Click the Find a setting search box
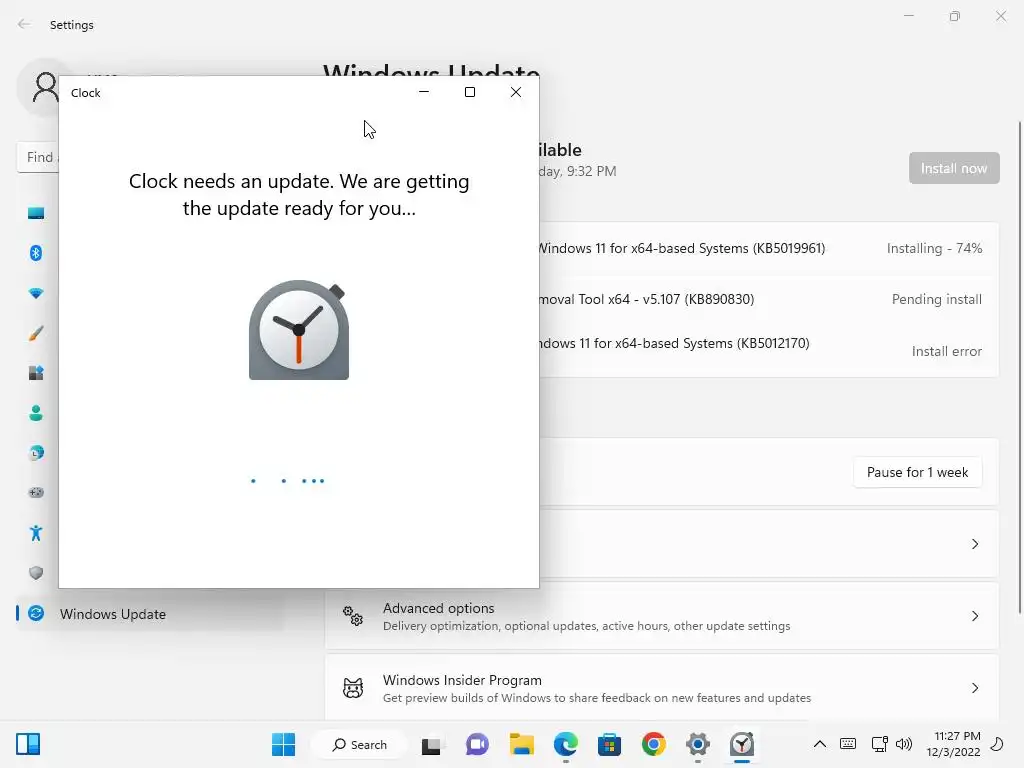 click(x=38, y=157)
